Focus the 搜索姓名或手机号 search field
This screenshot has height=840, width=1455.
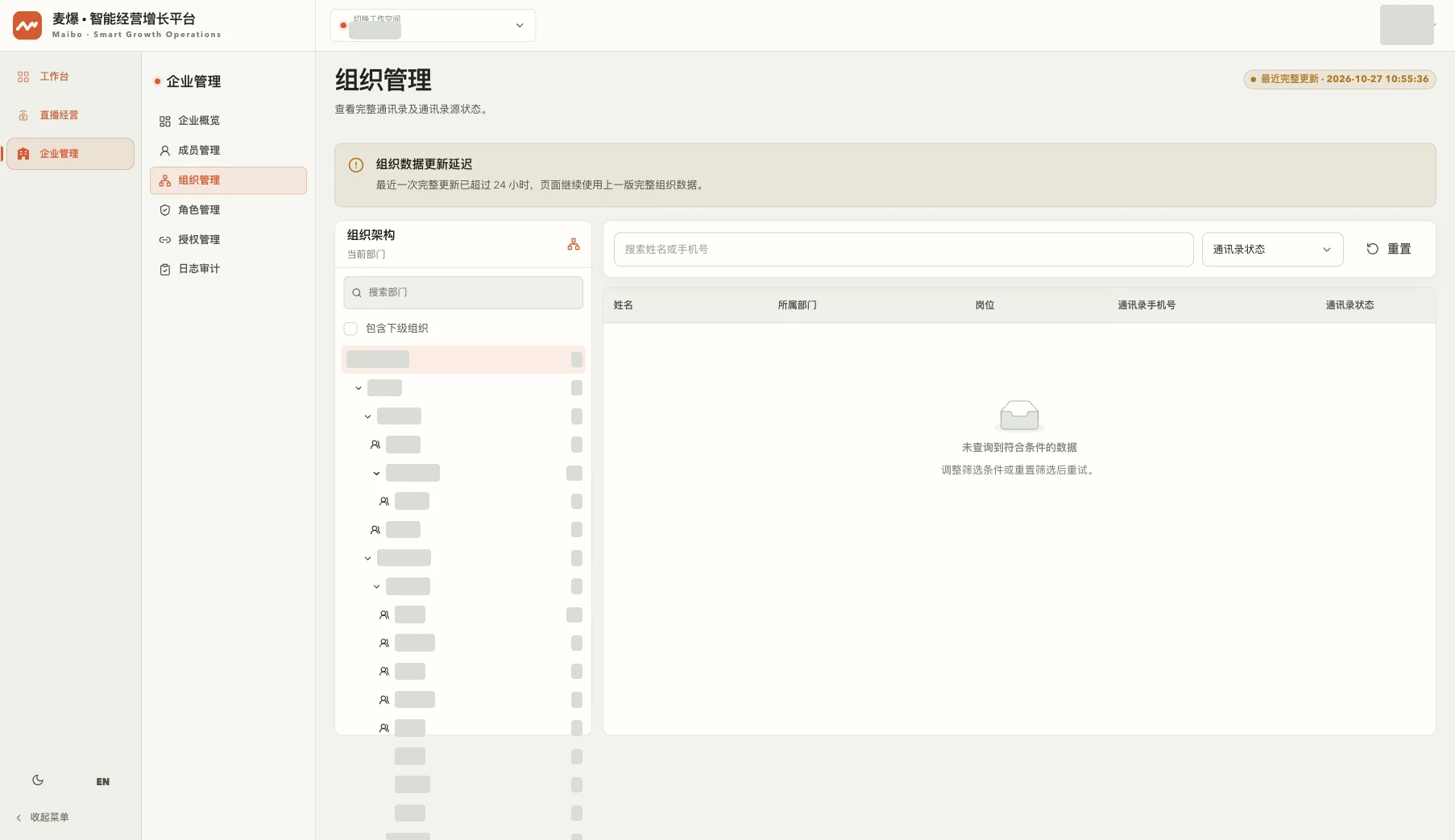[x=903, y=250]
